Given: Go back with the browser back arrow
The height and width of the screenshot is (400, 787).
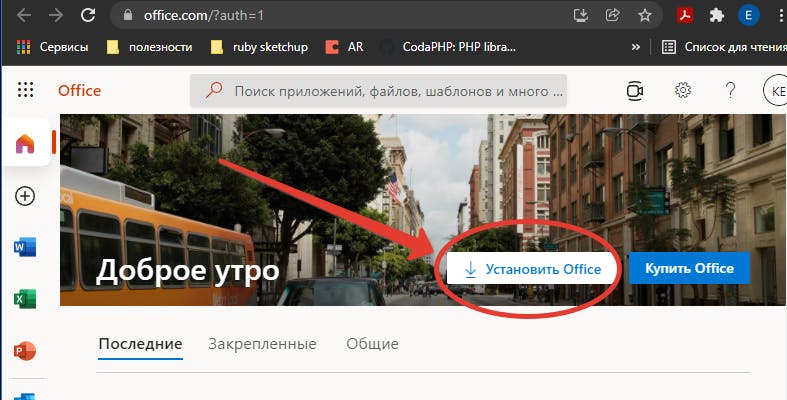Looking at the screenshot, I should click(24, 16).
